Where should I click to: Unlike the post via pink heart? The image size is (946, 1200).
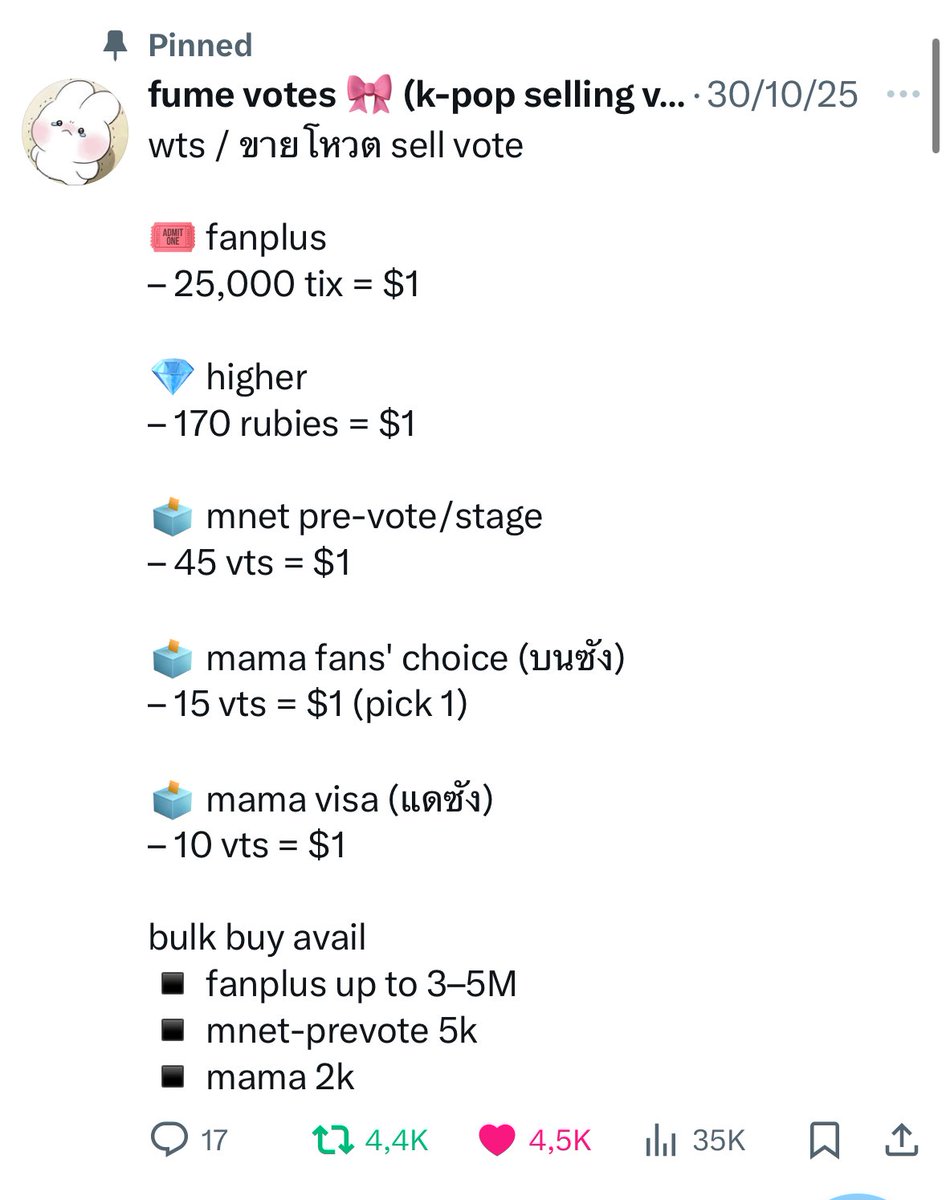(x=497, y=1139)
